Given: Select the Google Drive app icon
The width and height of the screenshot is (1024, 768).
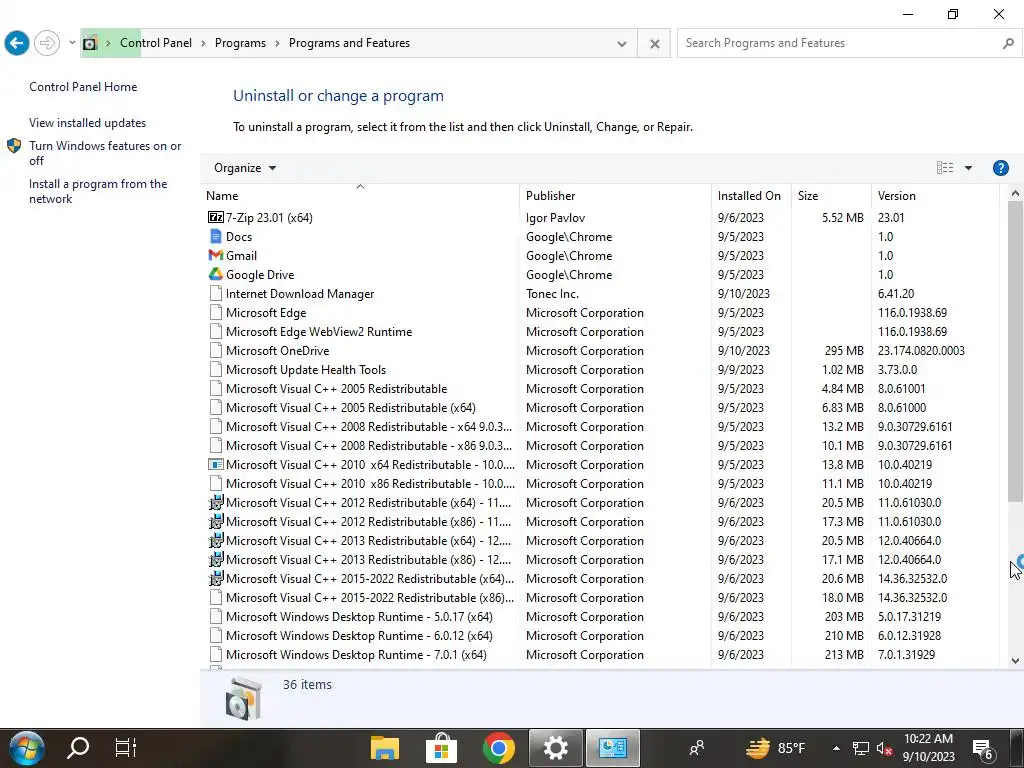Looking at the screenshot, I should coord(216,274).
